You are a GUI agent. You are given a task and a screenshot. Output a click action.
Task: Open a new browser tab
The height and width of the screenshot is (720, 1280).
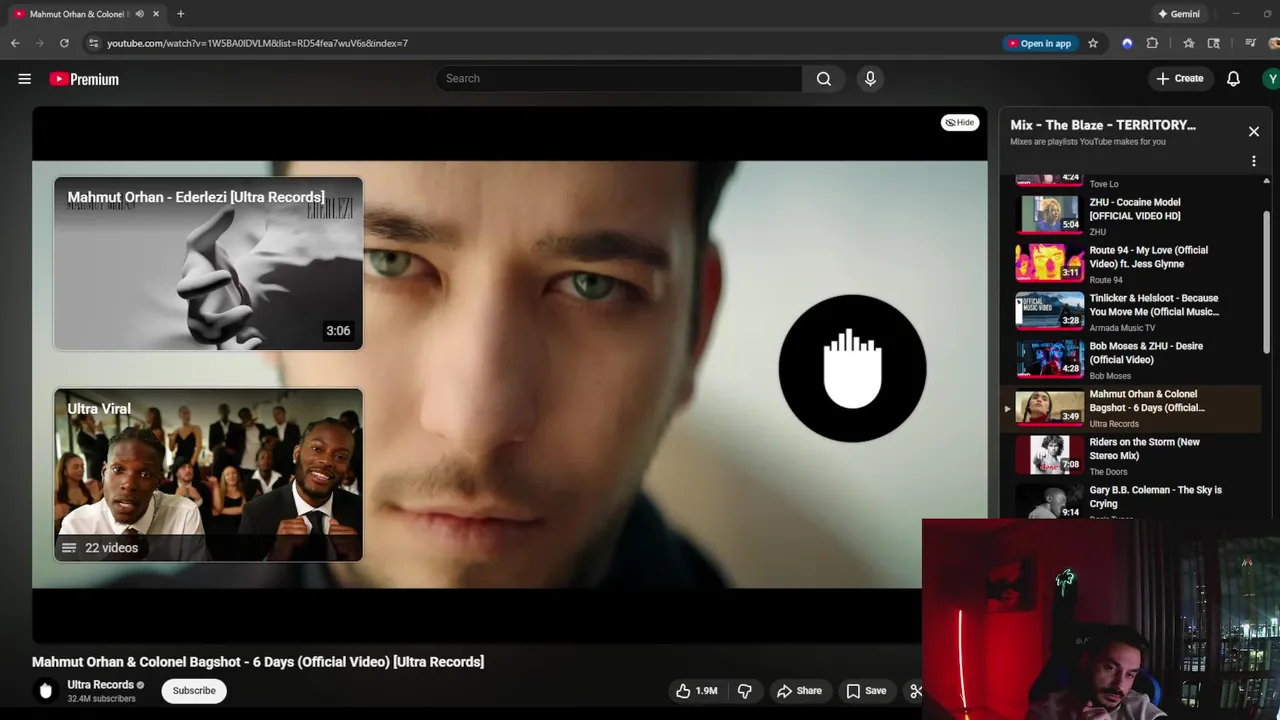[x=181, y=14]
